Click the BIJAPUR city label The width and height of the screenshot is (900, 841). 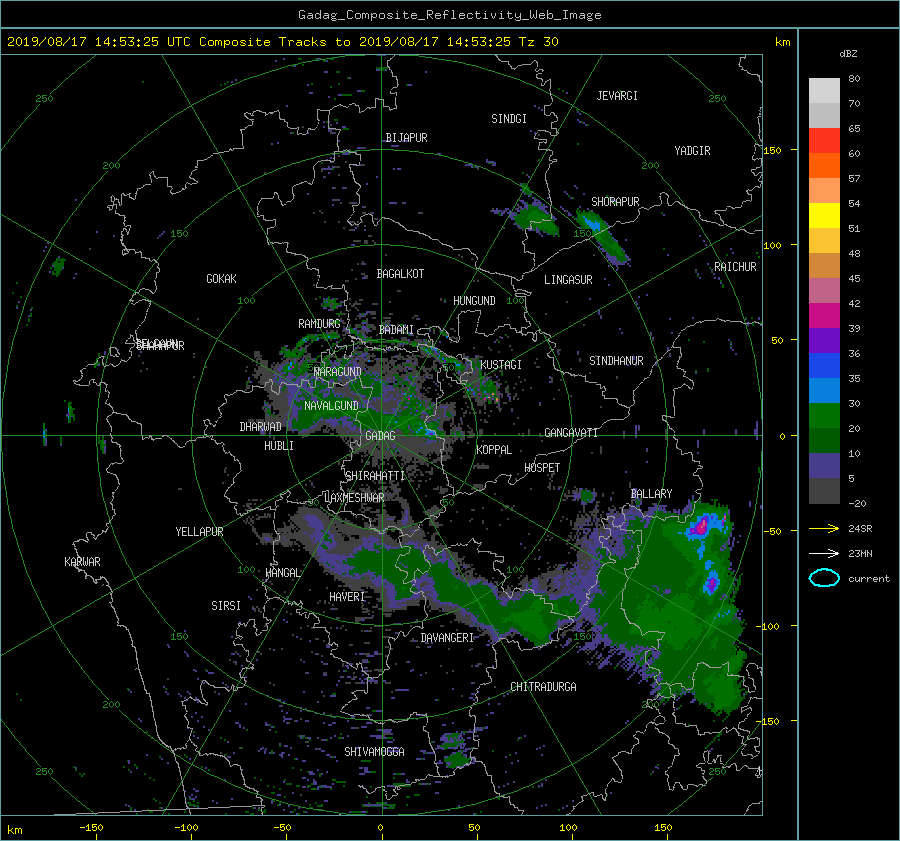(406, 138)
